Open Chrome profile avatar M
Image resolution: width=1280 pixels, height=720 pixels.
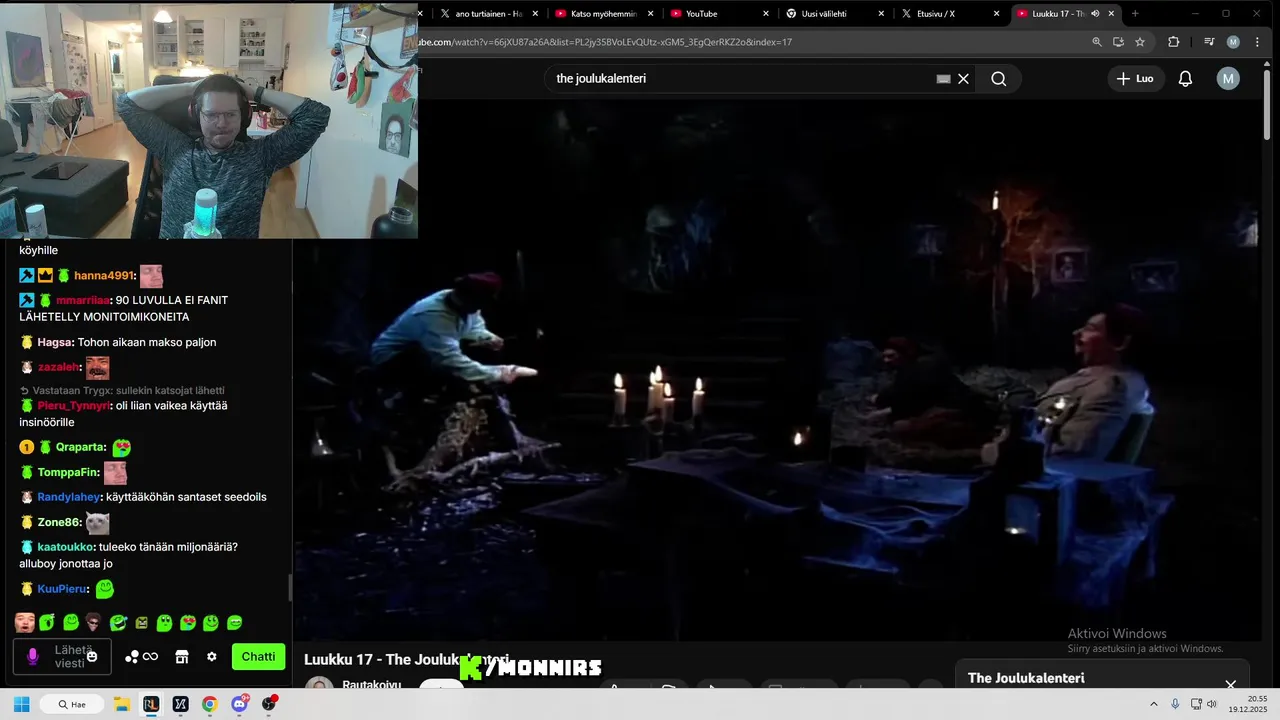point(1233,42)
